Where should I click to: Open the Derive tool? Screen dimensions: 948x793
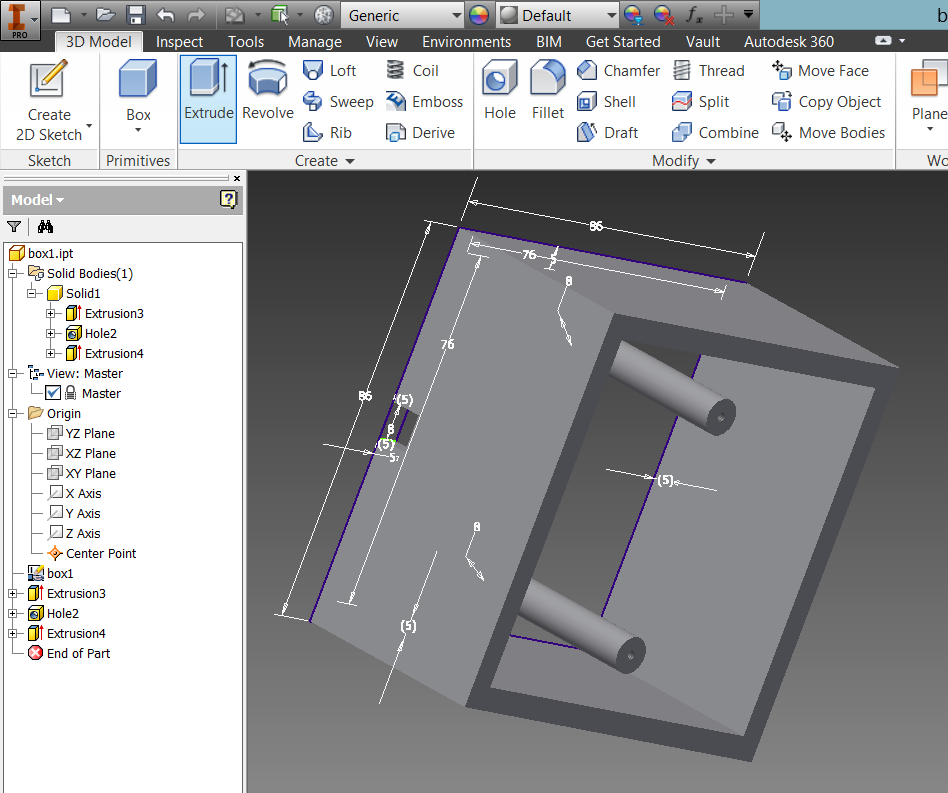pyautogui.click(x=420, y=132)
